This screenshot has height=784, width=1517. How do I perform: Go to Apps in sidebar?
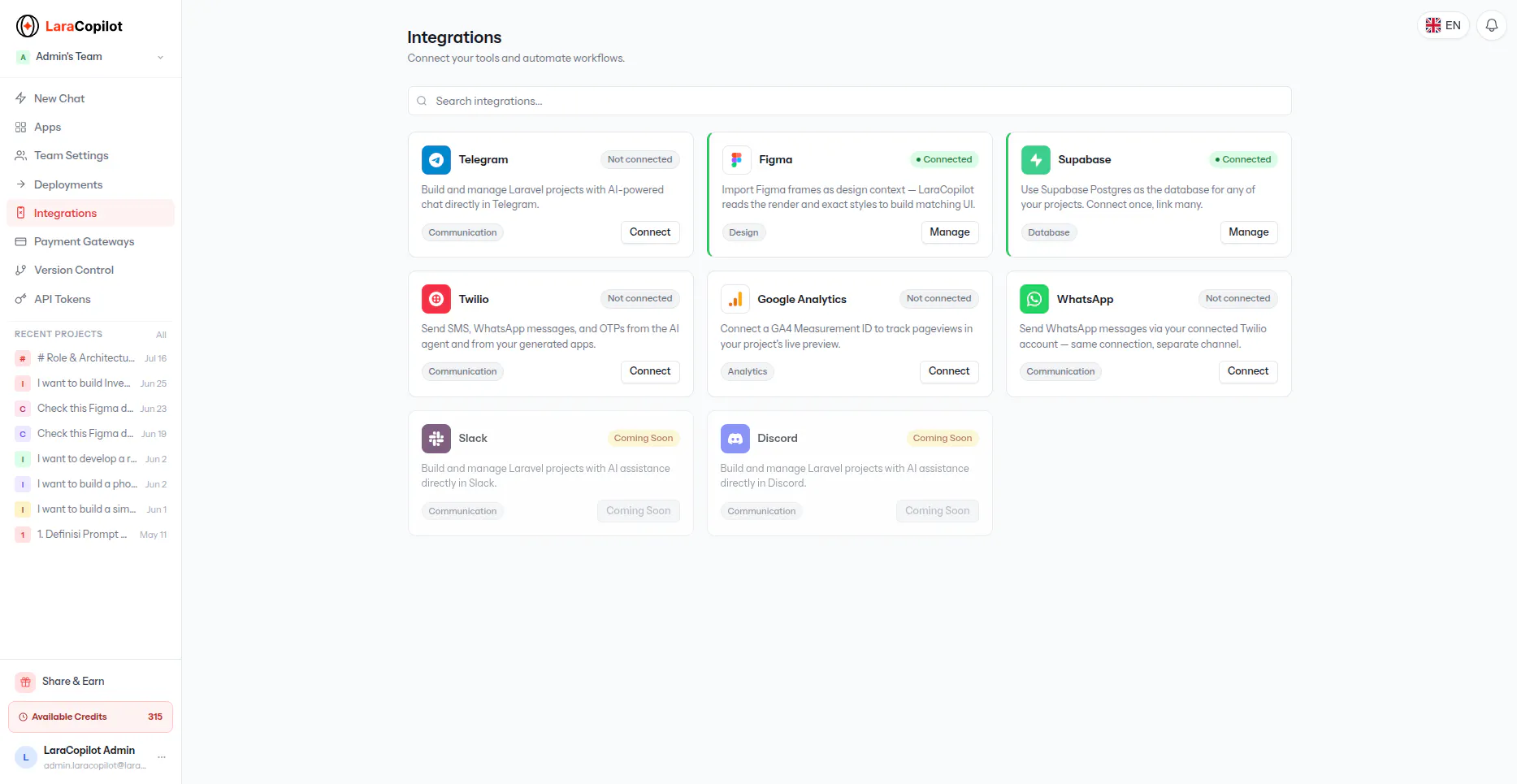pos(90,127)
